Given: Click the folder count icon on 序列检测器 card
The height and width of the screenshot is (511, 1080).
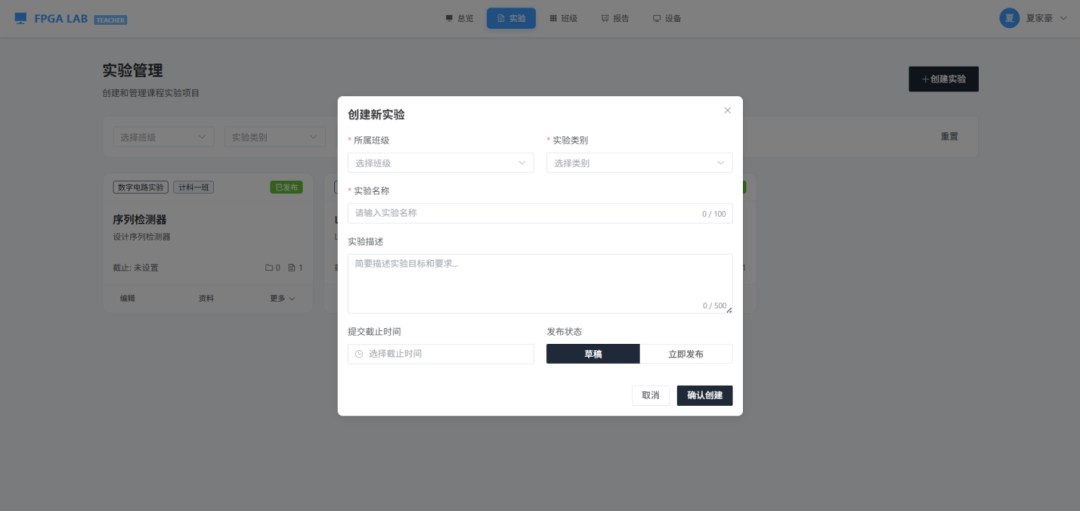Looking at the screenshot, I should (x=268, y=268).
